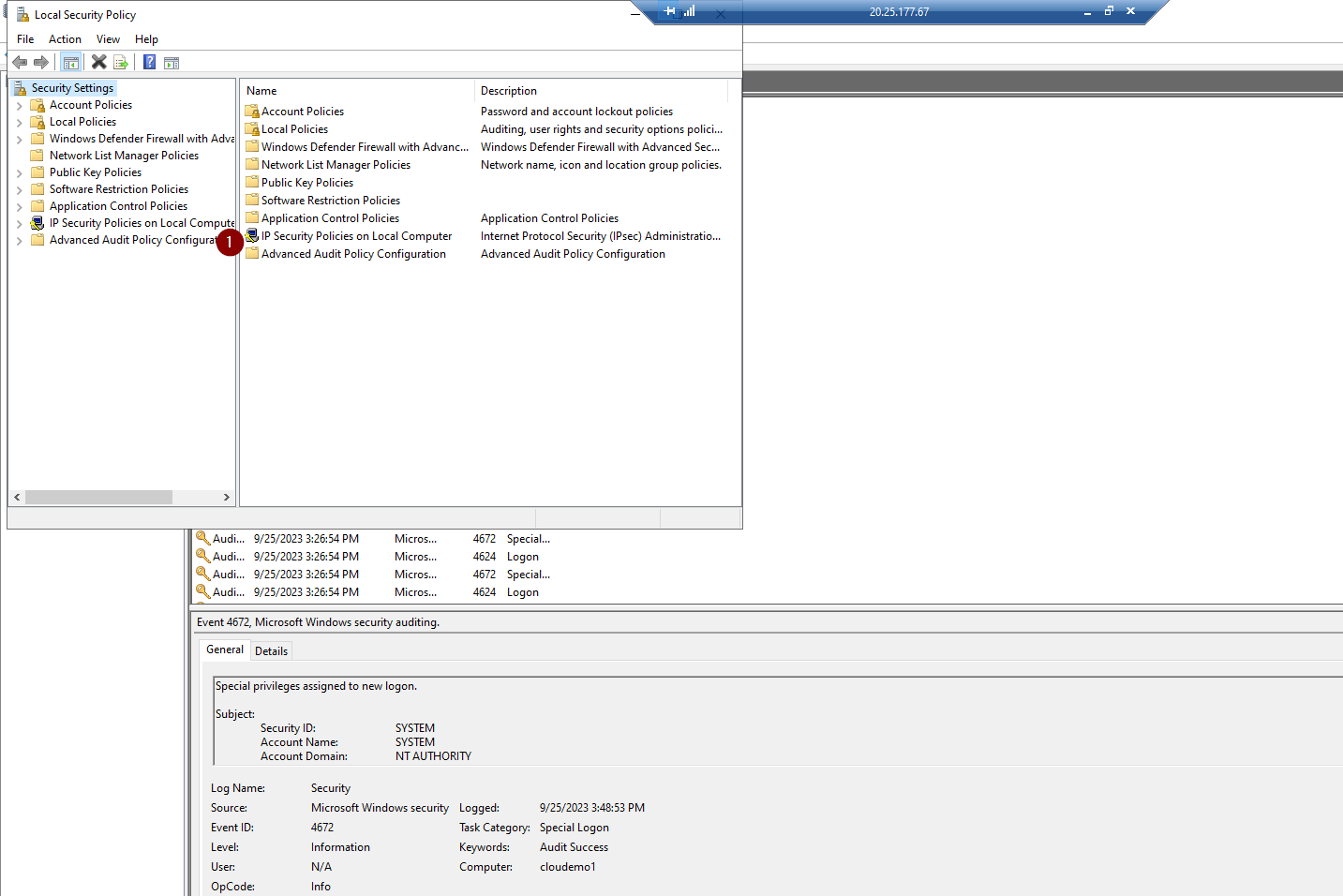
Task: Click the pin icon on the remote connection bar
Action: (669, 11)
